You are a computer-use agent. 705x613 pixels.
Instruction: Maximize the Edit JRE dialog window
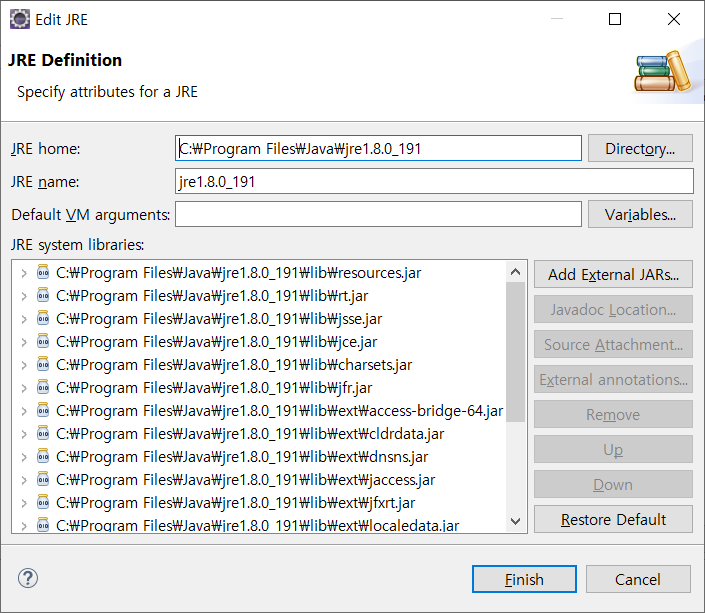coord(615,19)
